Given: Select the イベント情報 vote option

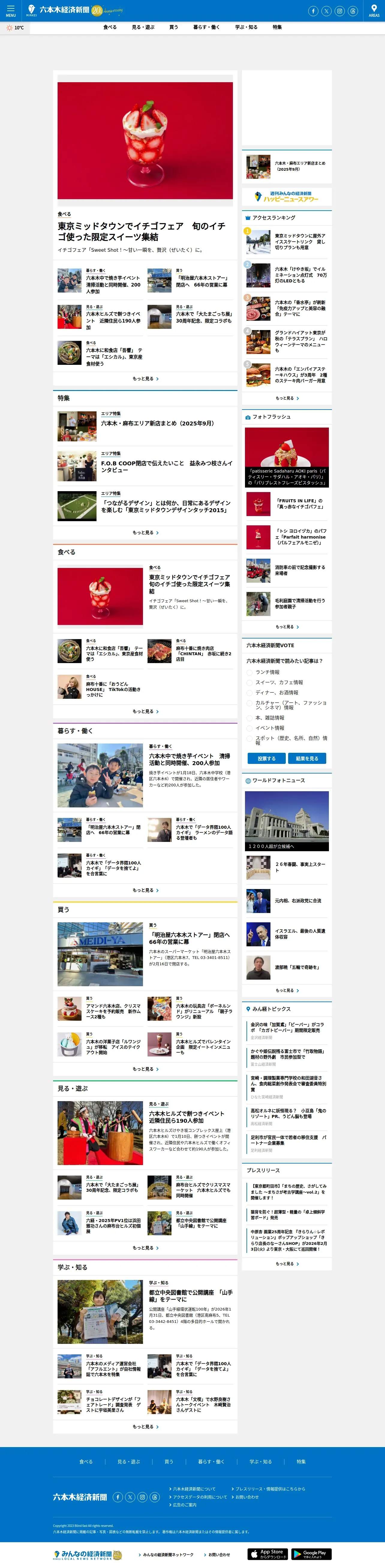Looking at the screenshot, I should click(249, 728).
